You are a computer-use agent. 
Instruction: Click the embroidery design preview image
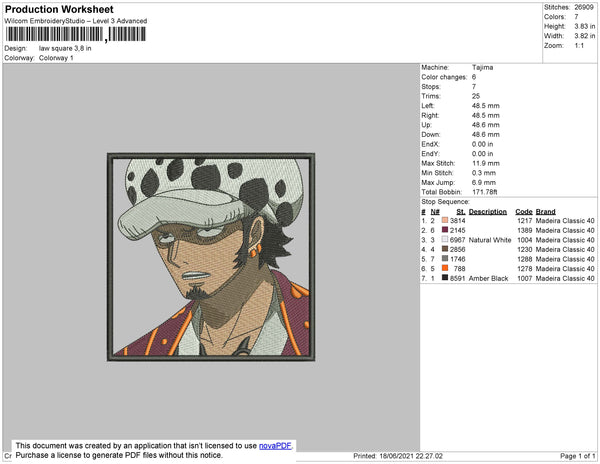coord(211,257)
